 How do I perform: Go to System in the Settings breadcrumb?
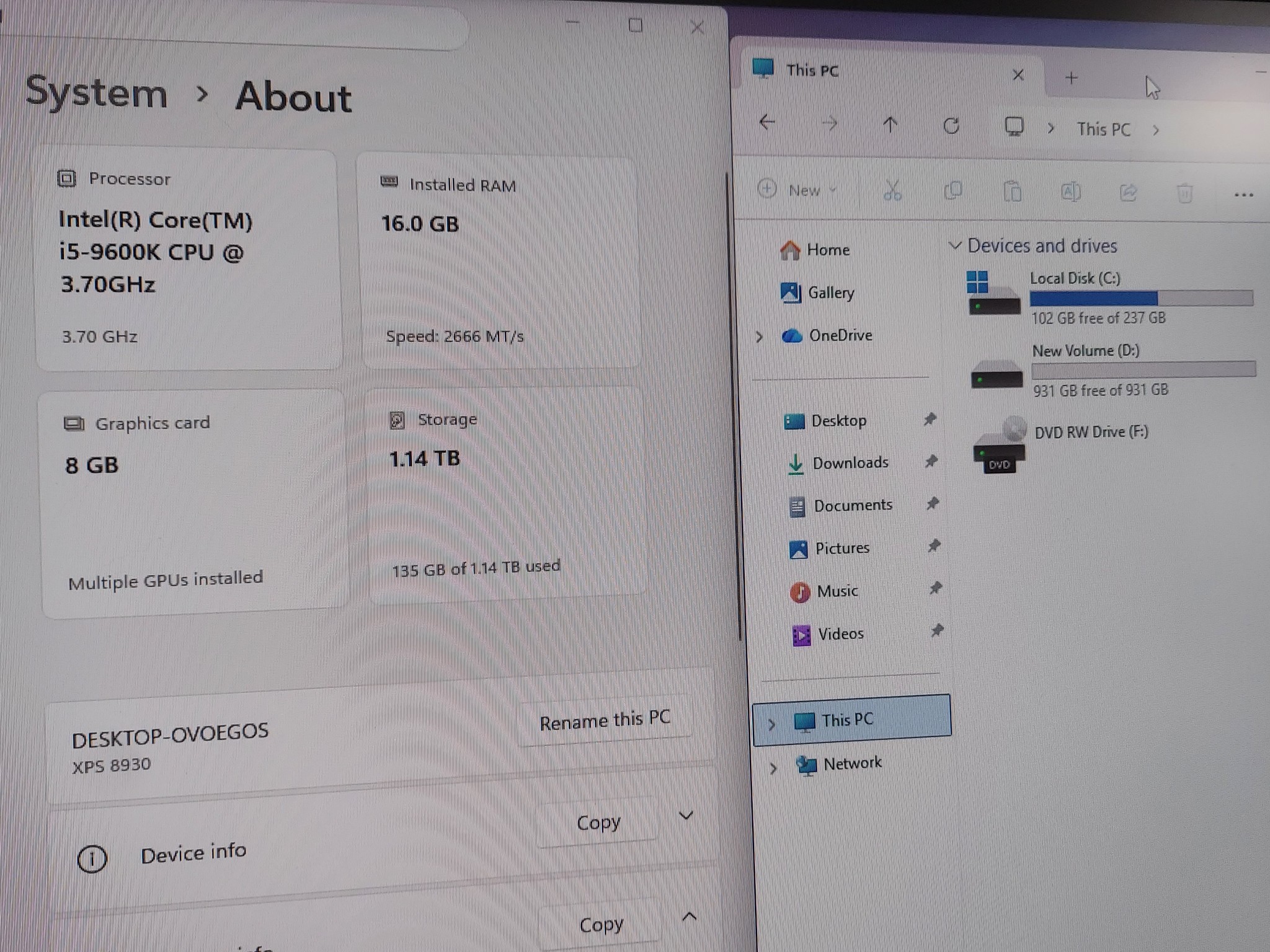[x=97, y=93]
